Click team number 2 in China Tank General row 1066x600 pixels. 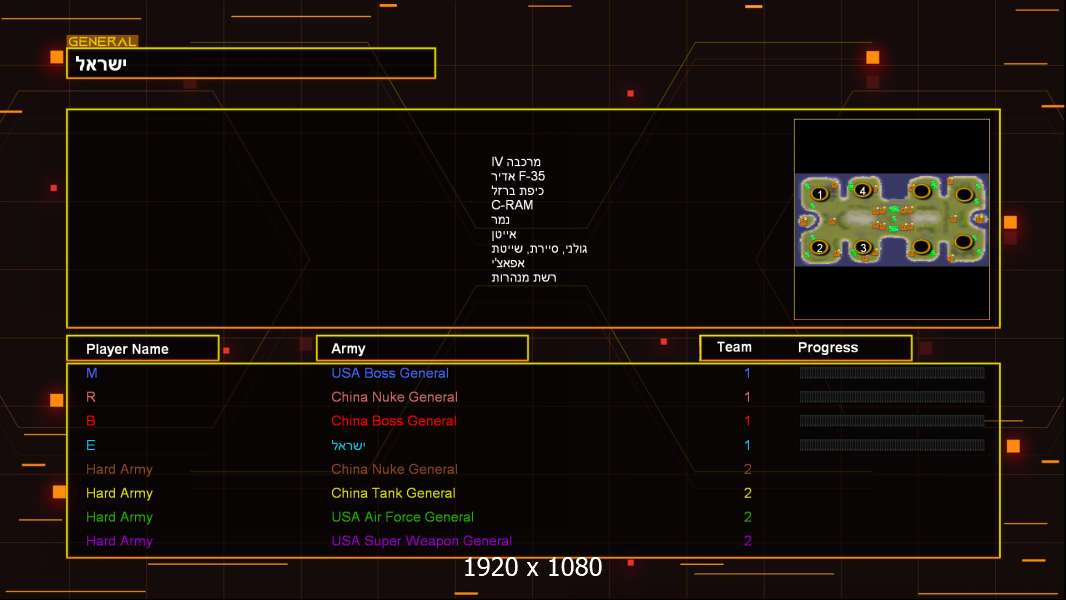pyautogui.click(x=747, y=493)
